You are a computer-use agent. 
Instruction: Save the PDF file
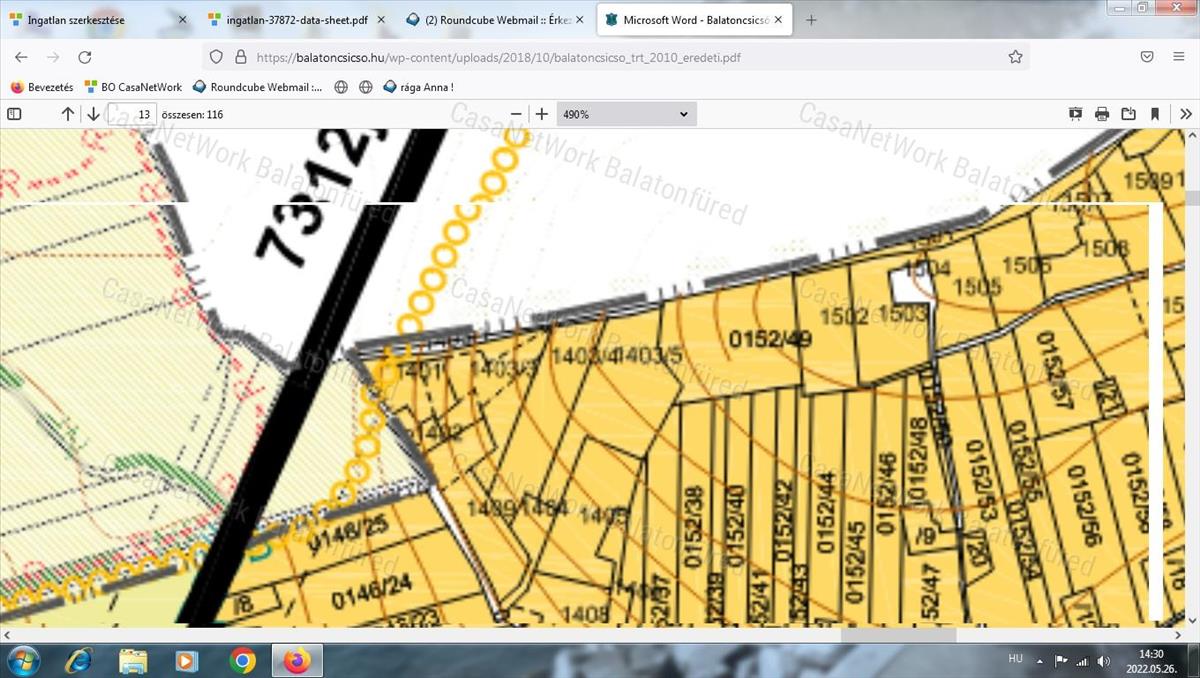[1128, 114]
